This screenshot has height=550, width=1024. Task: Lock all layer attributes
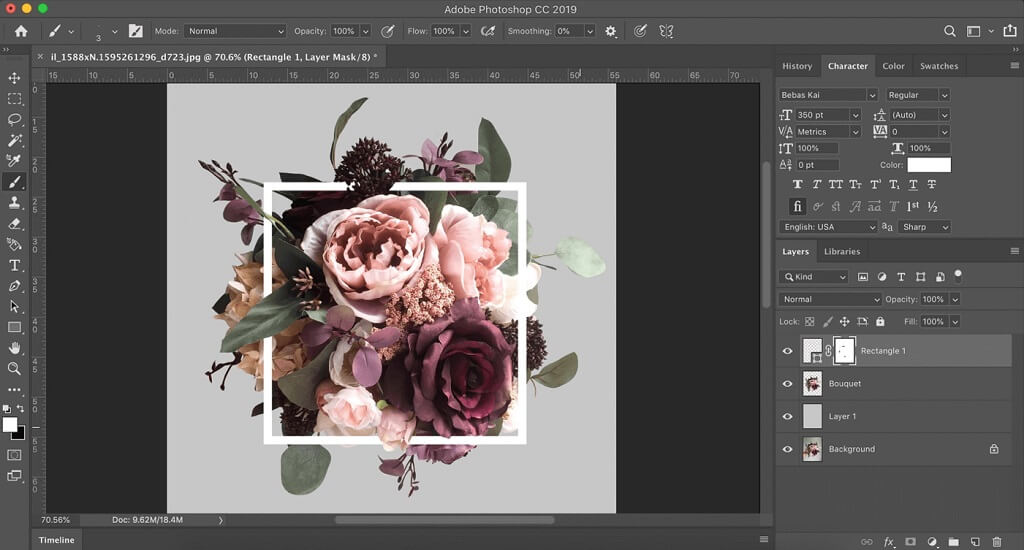(880, 321)
